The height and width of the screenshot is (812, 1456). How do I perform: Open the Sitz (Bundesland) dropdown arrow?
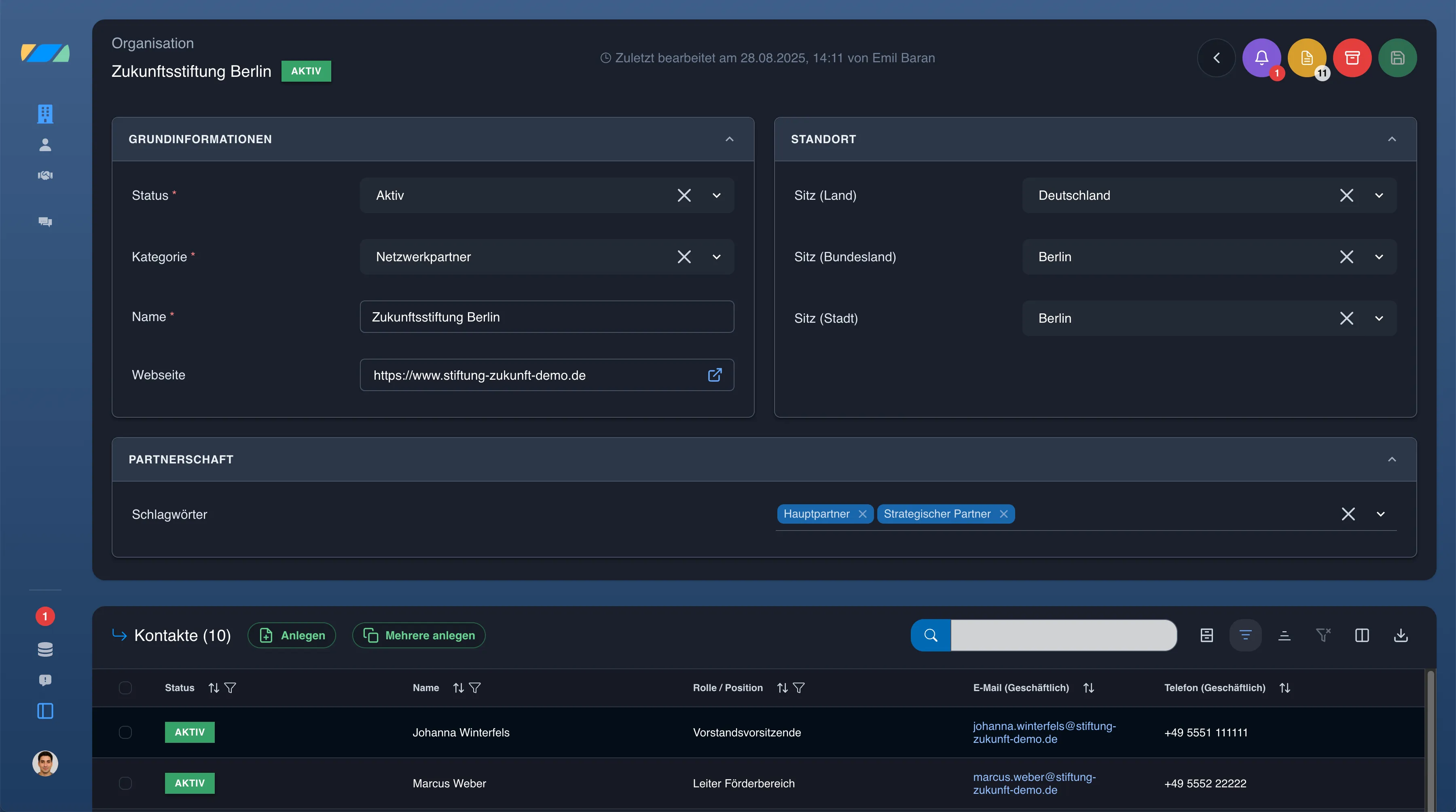tap(1379, 257)
